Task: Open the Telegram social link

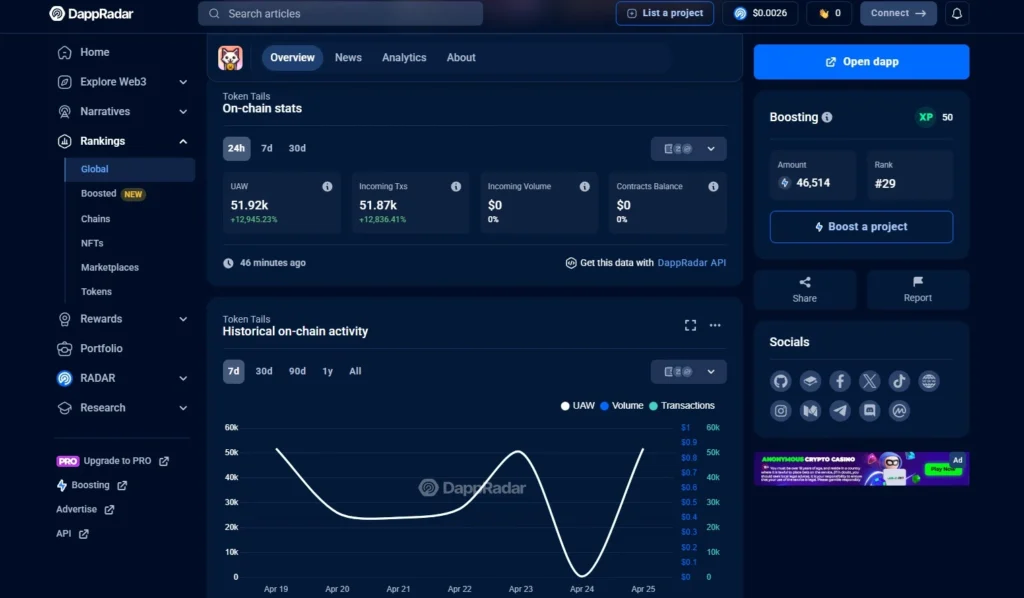Action: (x=840, y=411)
